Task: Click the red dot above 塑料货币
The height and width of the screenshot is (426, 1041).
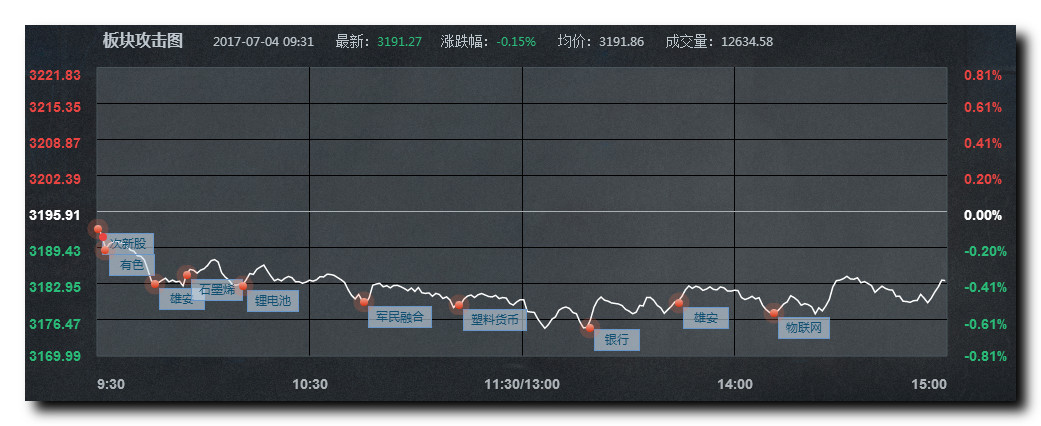Action: point(459,305)
